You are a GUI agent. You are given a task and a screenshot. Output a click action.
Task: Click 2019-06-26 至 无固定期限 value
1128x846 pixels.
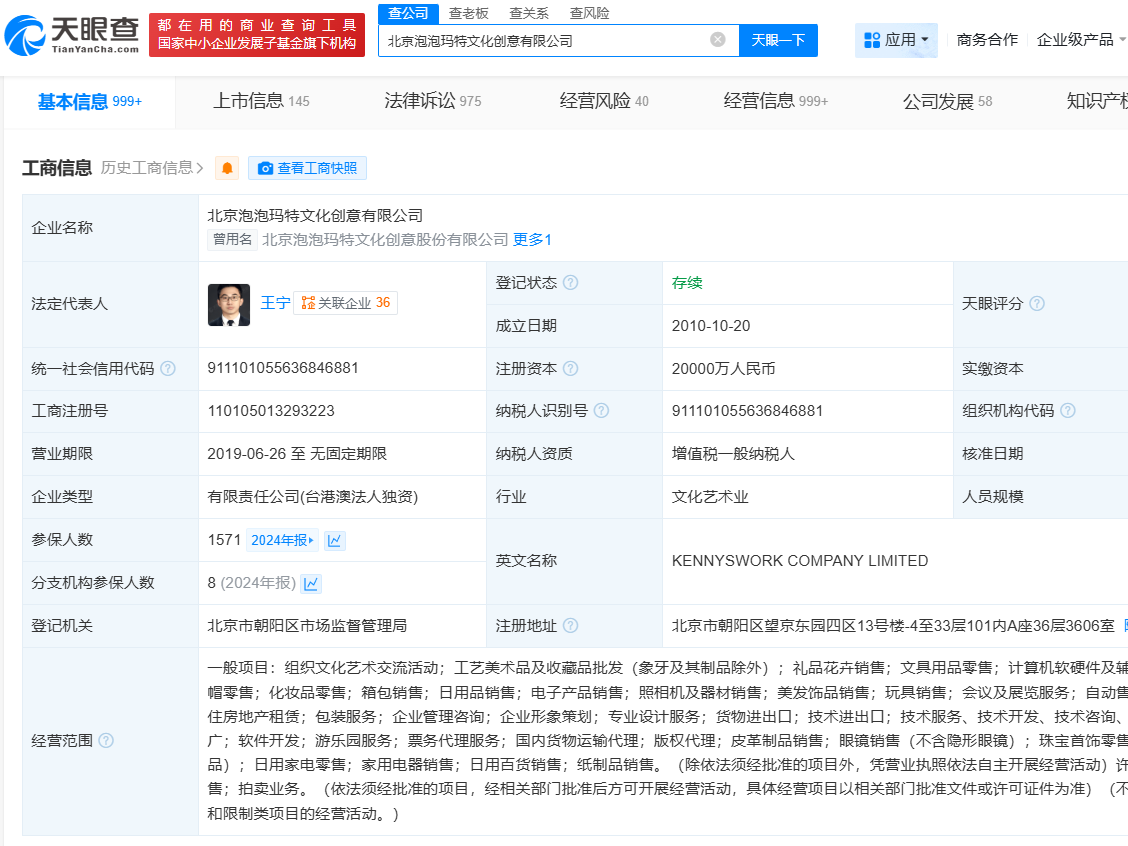pos(297,454)
